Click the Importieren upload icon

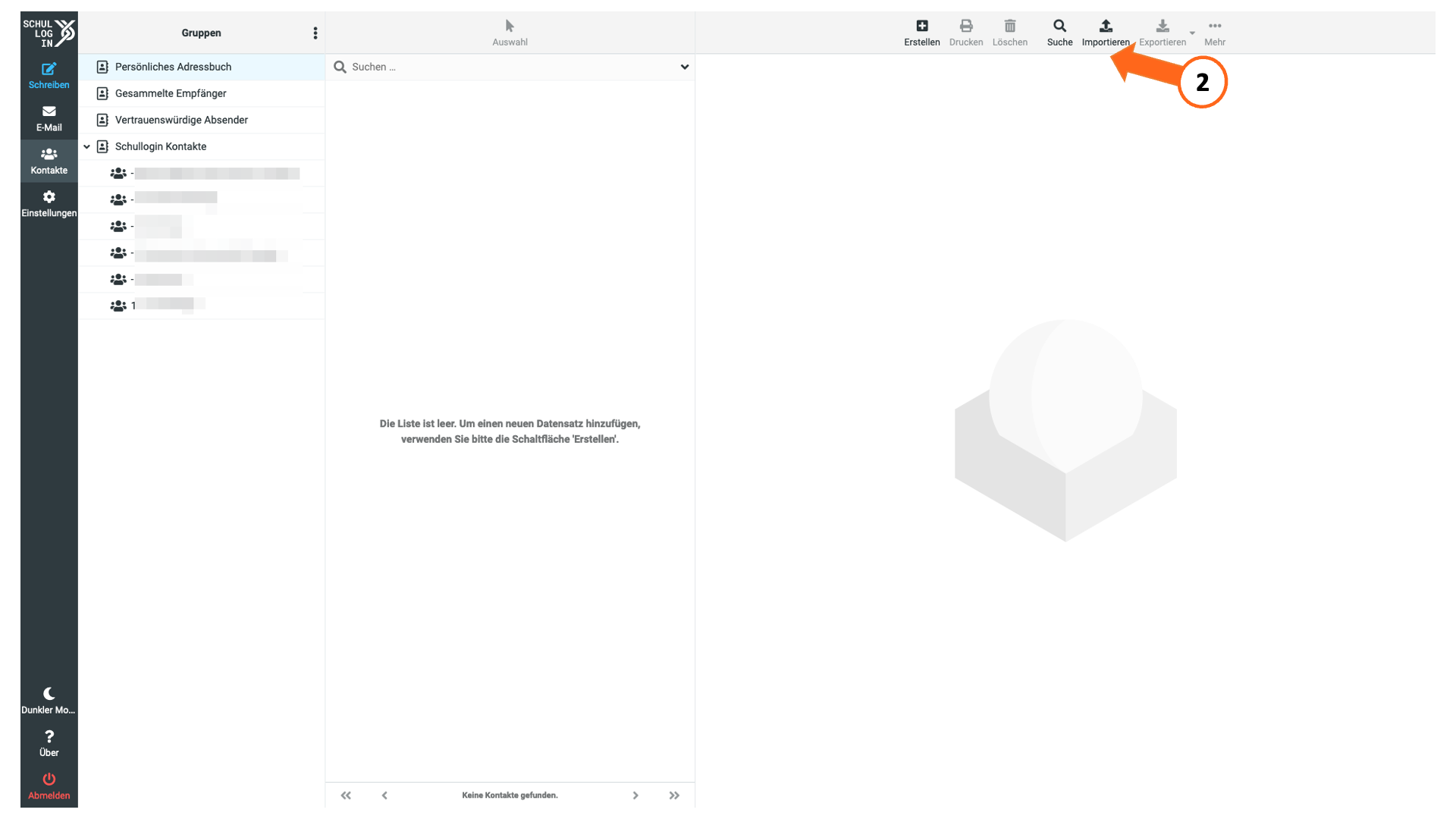pyautogui.click(x=1106, y=26)
